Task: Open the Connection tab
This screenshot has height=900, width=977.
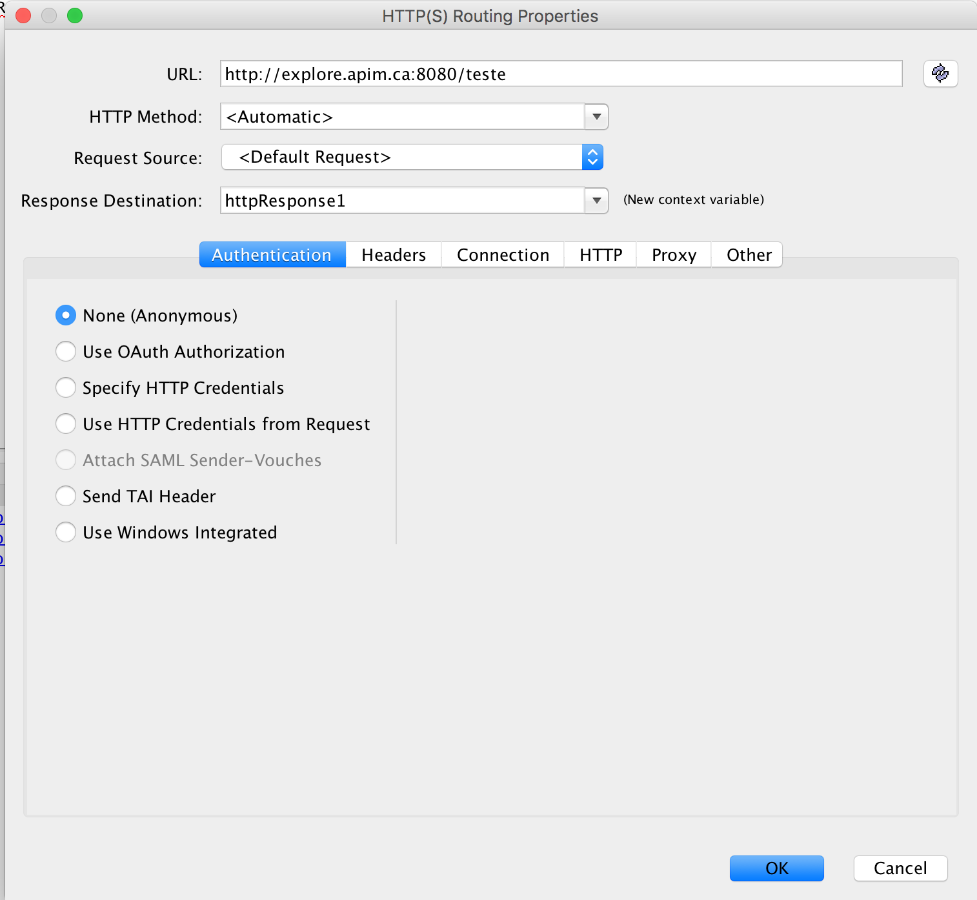Action: (502, 254)
